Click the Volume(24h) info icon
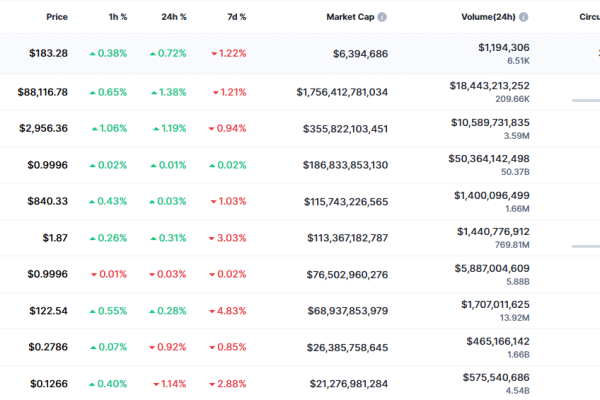 (x=523, y=17)
